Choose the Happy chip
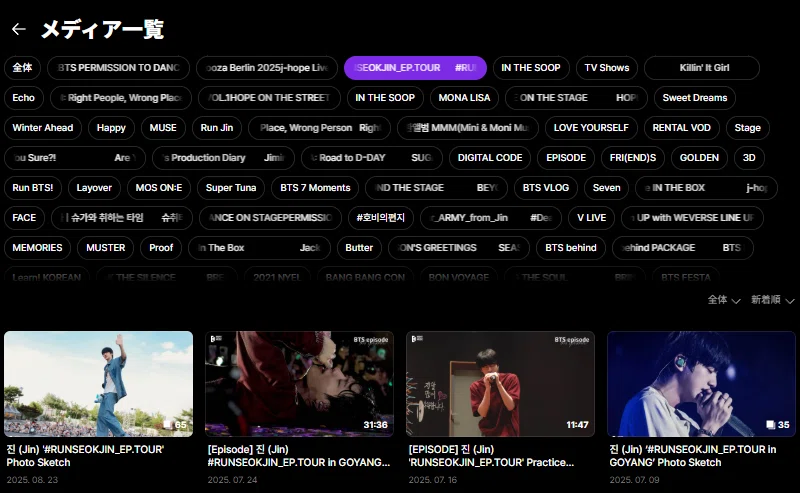Viewport: 800px width, 493px height. [111, 128]
